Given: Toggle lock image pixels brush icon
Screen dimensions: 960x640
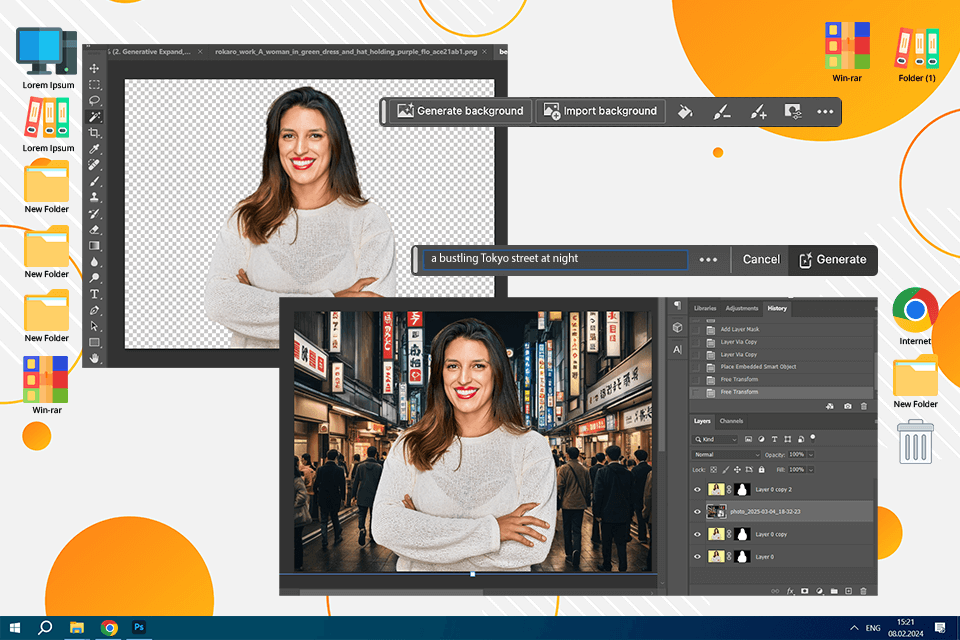Looking at the screenshot, I should coord(726,470).
